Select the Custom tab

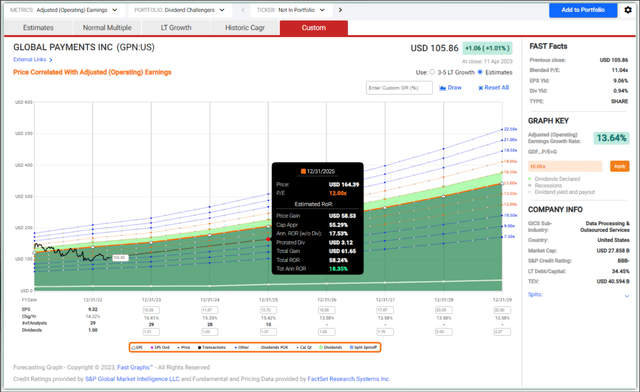(x=314, y=28)
